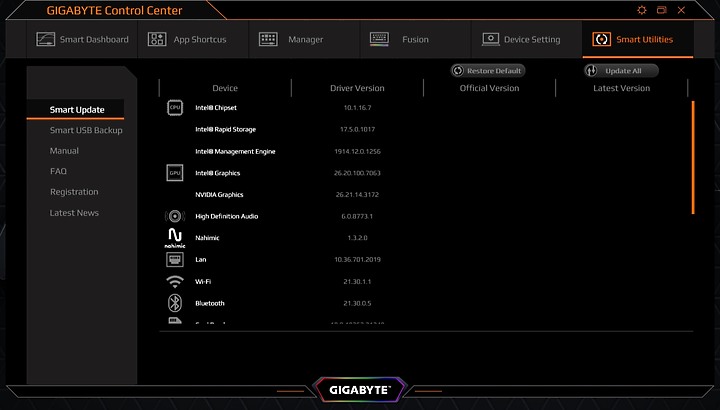Image resolution: width=720 pixels, height=410 pixels.
Task: Click the CPU icon beside Intel Chipset
Action: point(175,107)
